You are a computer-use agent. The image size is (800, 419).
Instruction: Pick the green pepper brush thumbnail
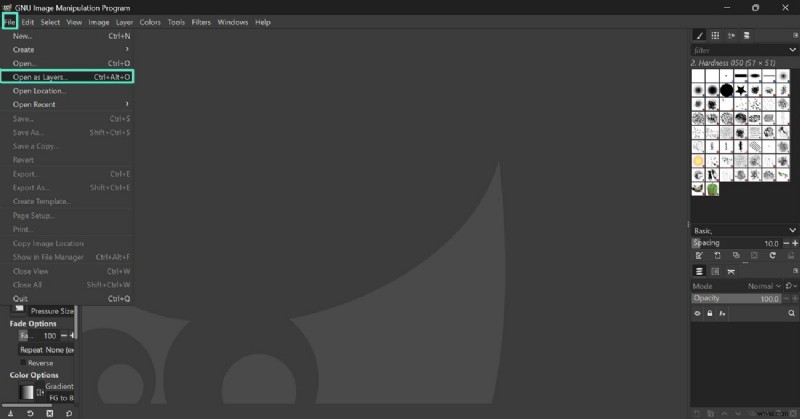pyautogui.click(x=712, y=189)
